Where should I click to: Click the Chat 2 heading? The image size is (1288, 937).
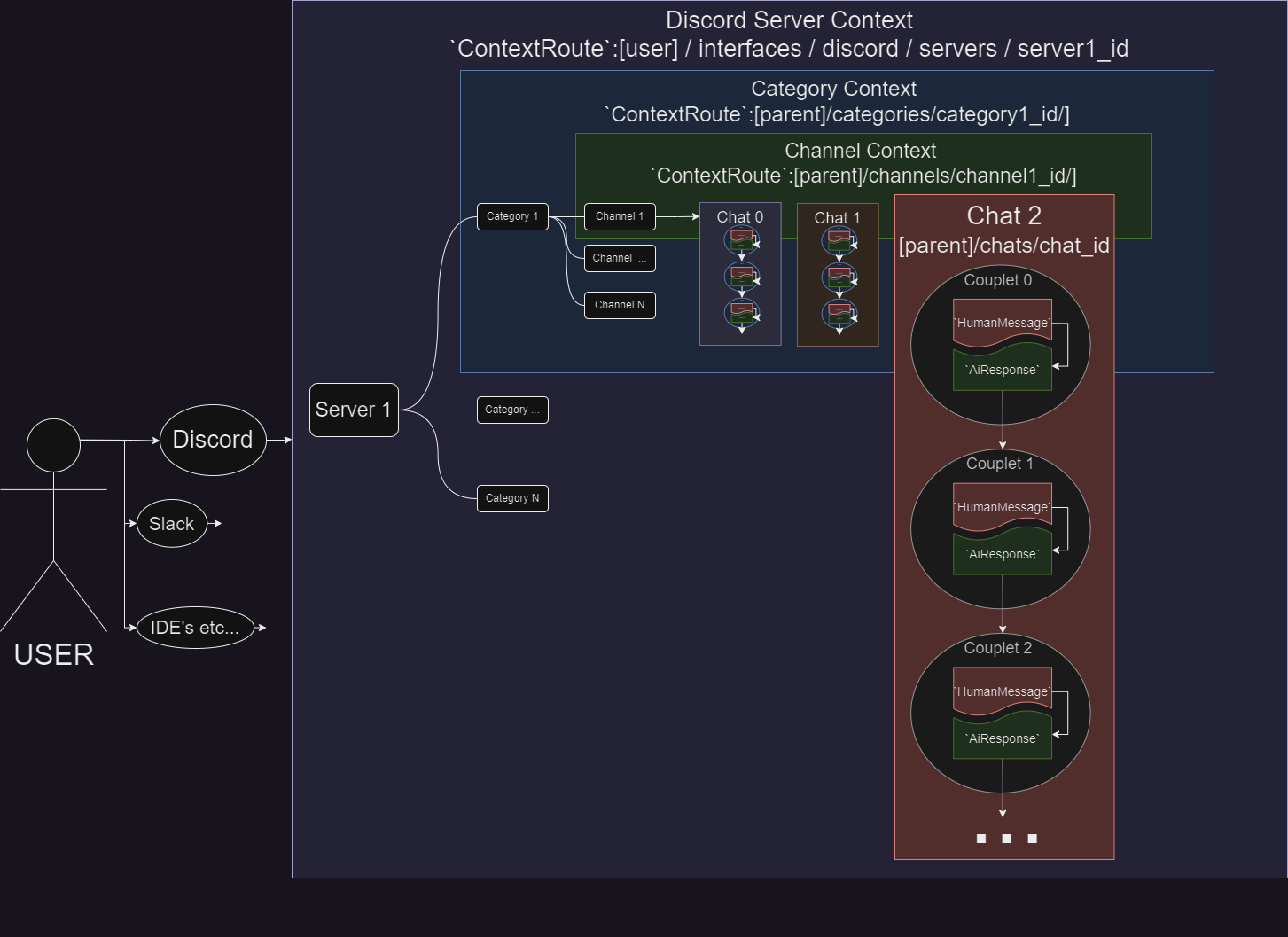pyautogui.click(x=1004, y=215)
